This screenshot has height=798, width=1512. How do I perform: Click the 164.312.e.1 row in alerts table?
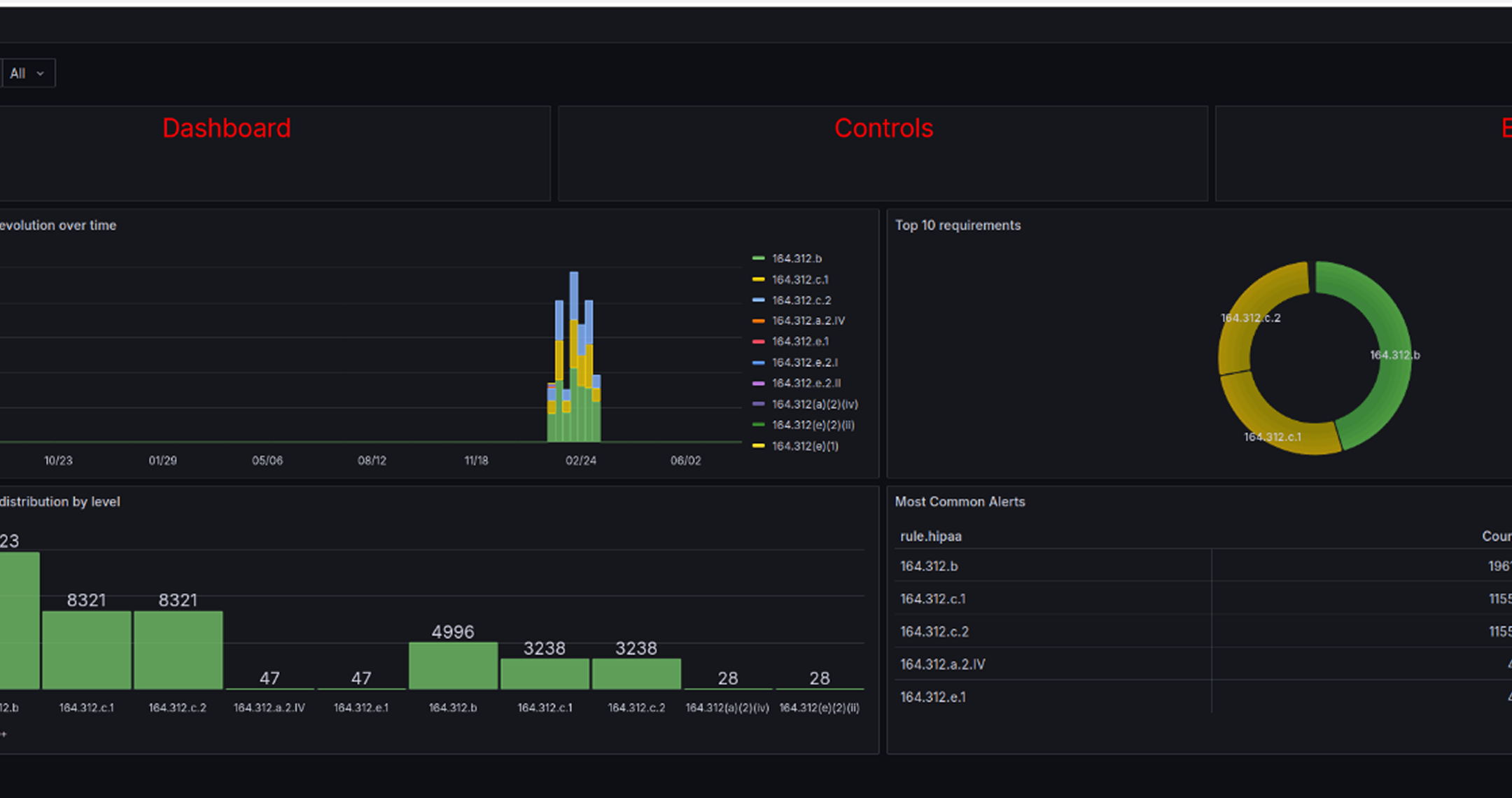[x=1203, y=697]
